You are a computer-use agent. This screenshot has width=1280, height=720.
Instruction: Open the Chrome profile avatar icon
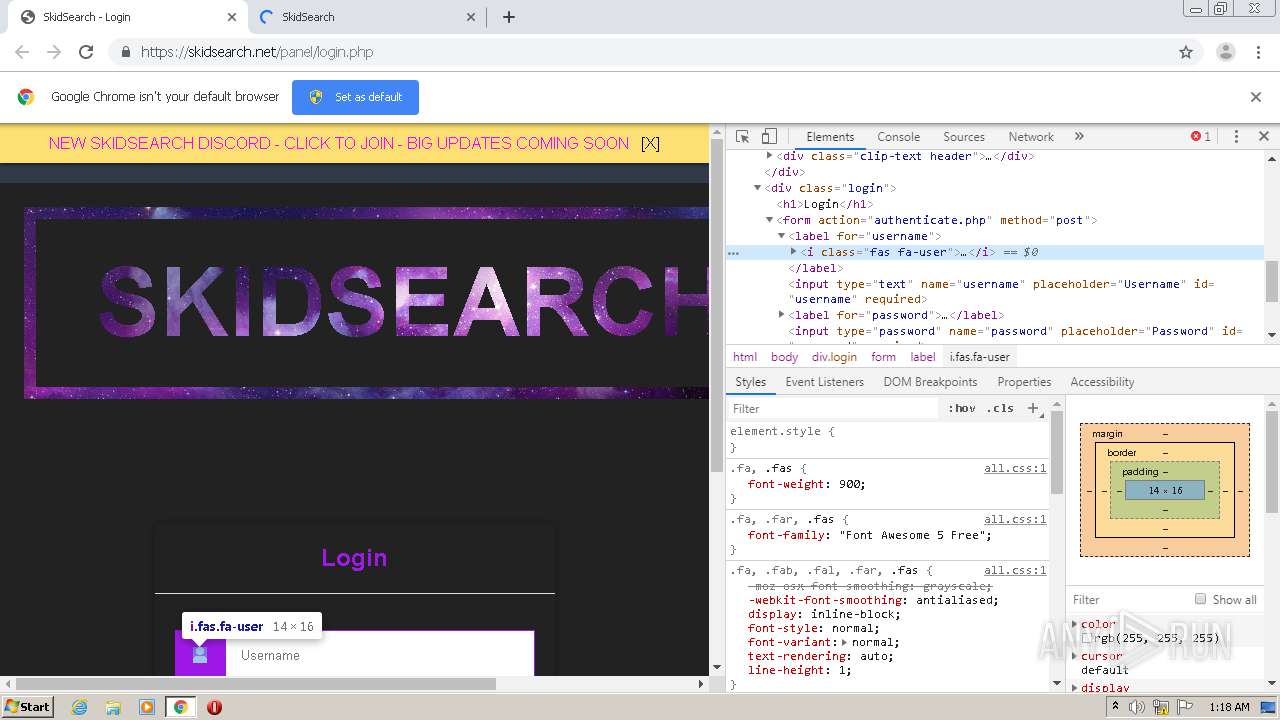pyautogui.click(x=1225, y=52)
